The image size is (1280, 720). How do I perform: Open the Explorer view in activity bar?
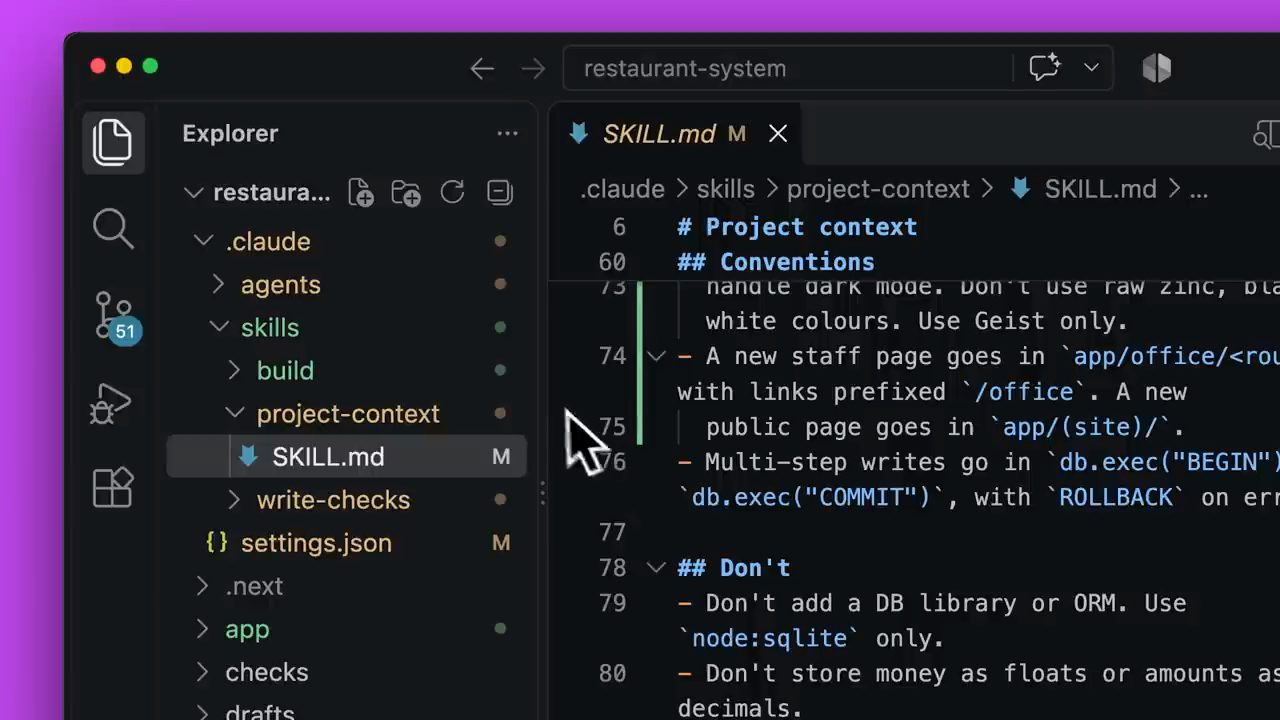click(x=112, y=142)
